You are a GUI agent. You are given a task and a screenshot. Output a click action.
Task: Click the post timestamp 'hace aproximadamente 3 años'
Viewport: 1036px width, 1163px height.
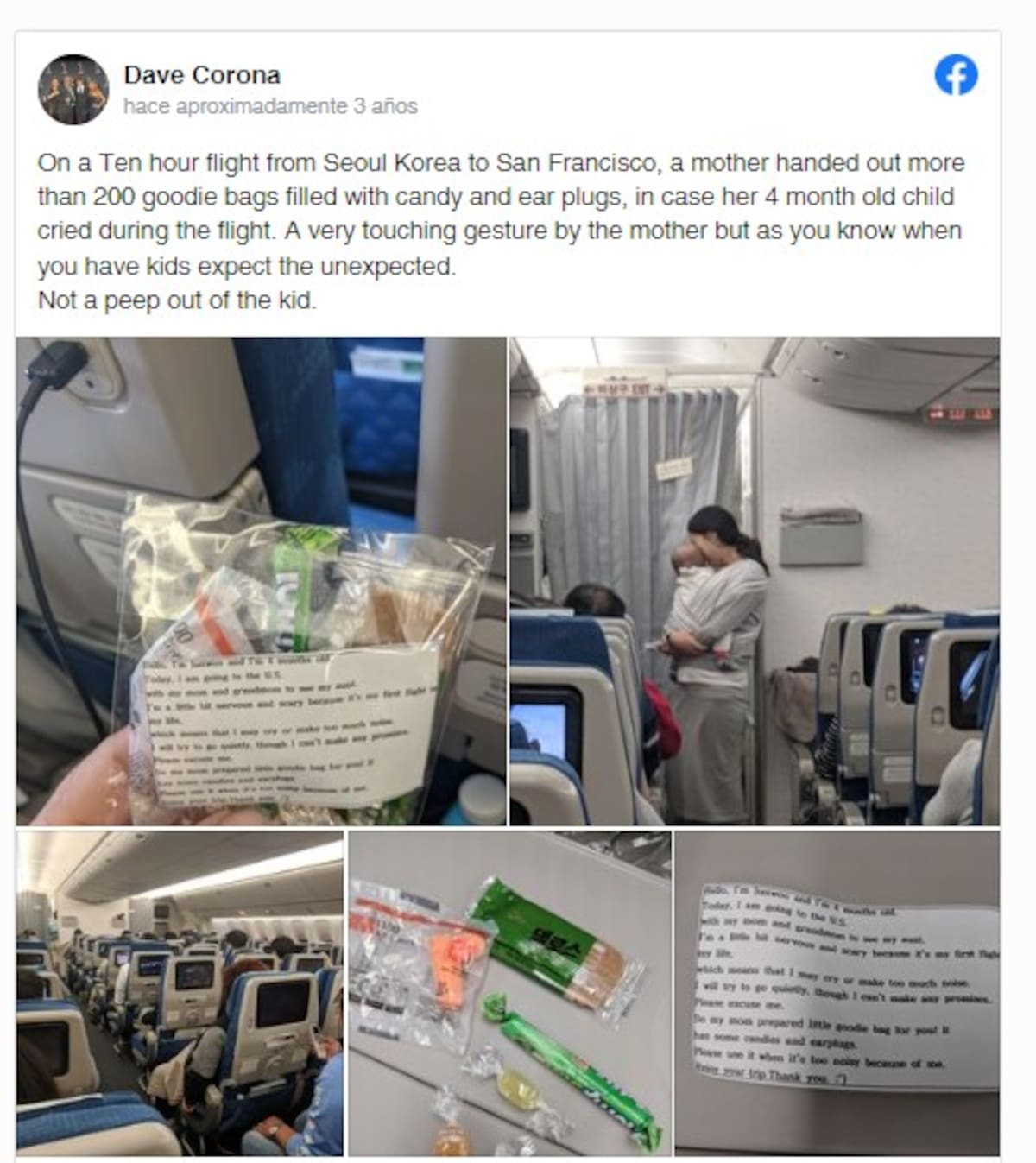click(x=270, y=106)
